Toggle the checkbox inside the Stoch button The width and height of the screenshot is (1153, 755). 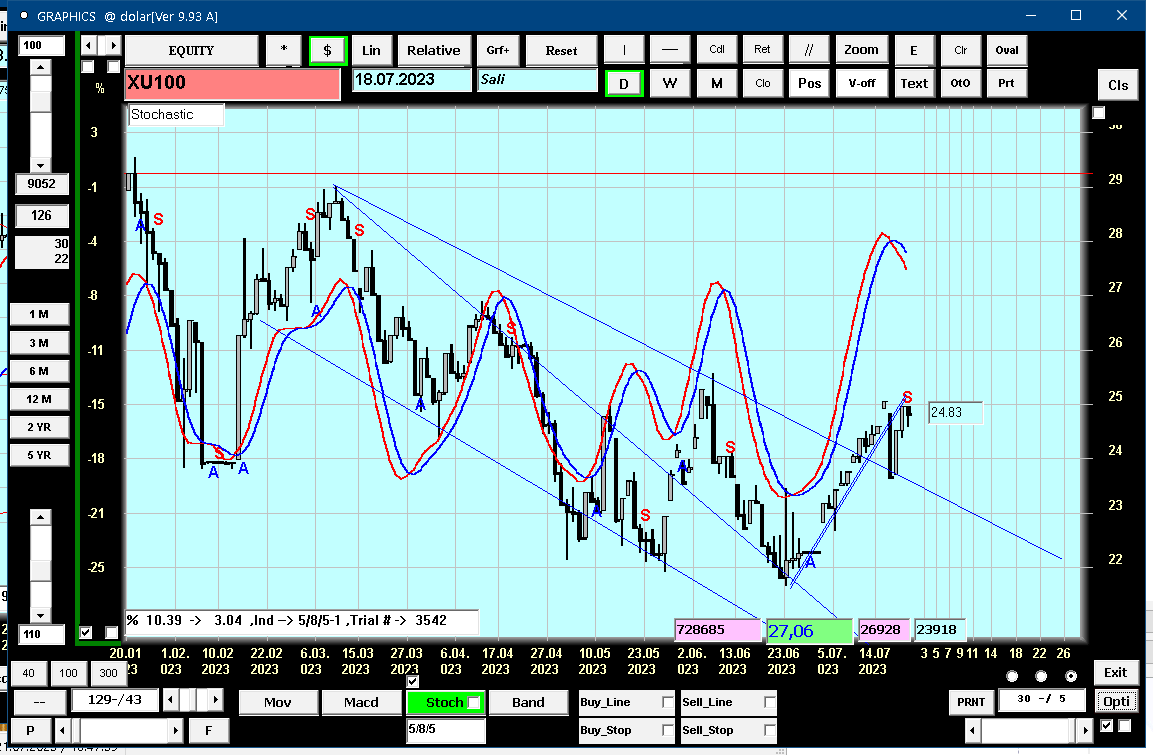(x=474, y=703)
